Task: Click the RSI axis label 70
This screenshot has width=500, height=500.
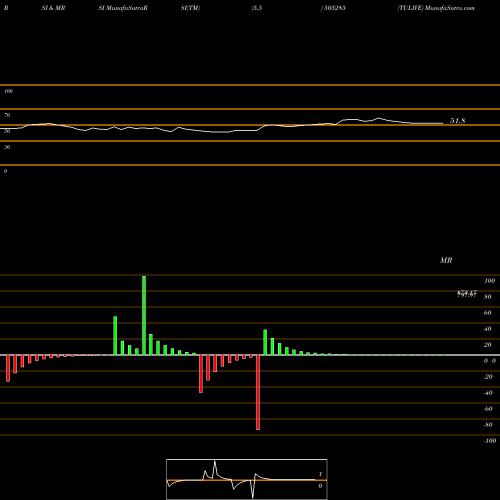Action: [x=7, y=115]
